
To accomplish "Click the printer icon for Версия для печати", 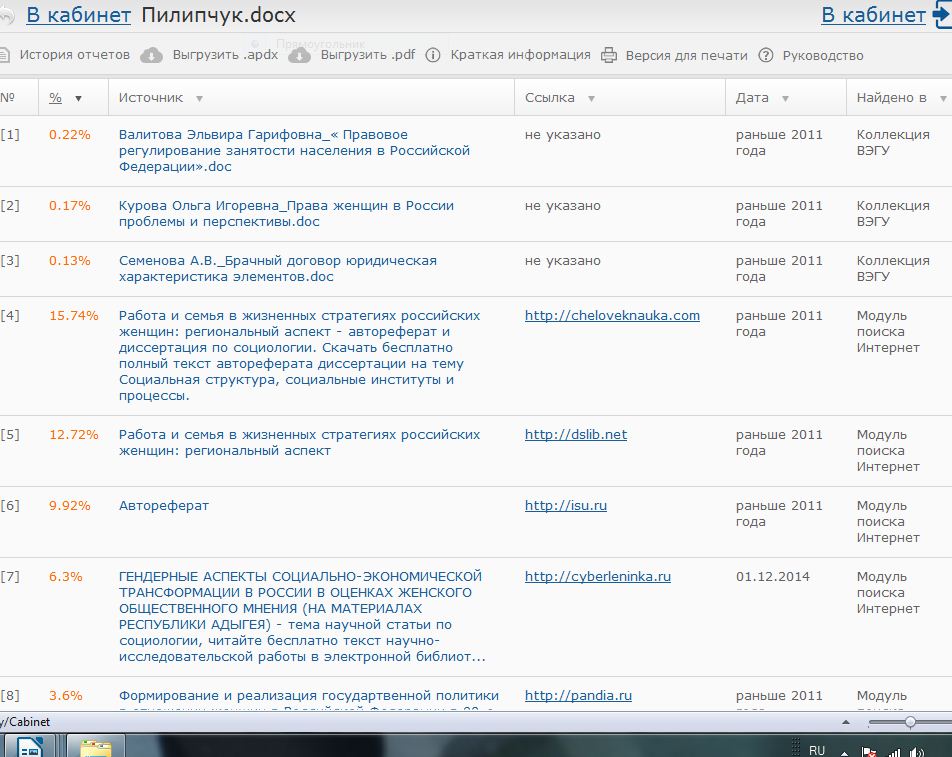I will [609, 55].
